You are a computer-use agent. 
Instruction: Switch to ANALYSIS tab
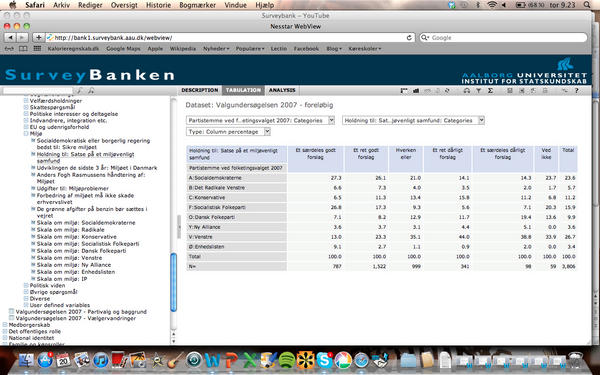tap(282, 90)
